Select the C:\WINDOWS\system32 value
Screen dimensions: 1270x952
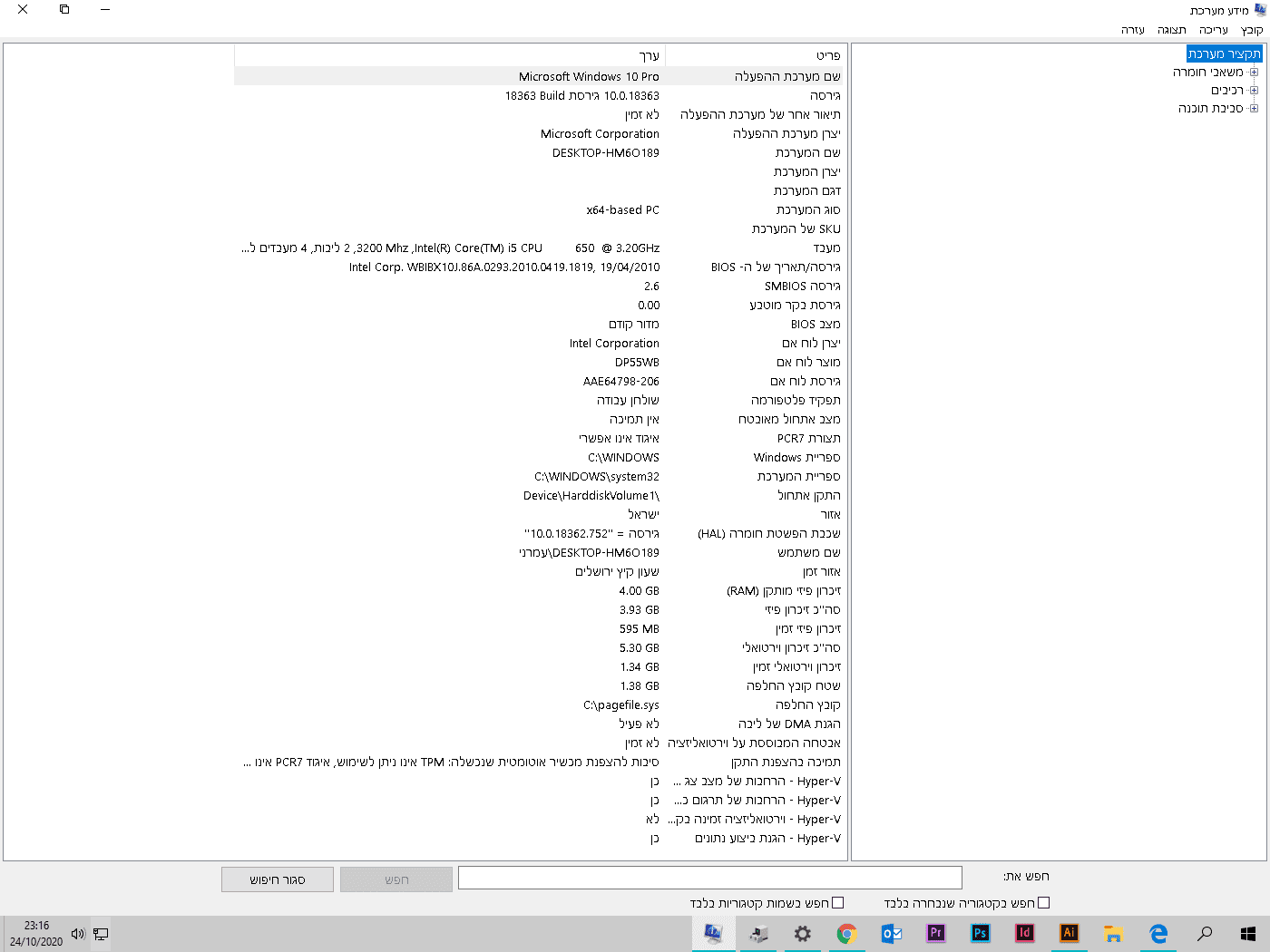tap(597, 476)
